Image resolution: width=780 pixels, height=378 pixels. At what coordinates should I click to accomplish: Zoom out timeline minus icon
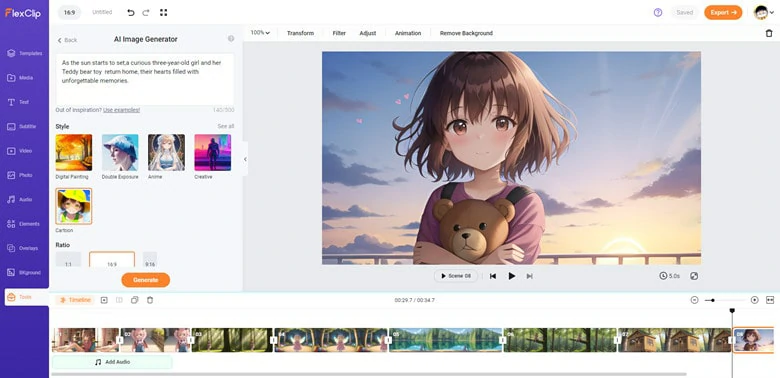coord(694,300)
